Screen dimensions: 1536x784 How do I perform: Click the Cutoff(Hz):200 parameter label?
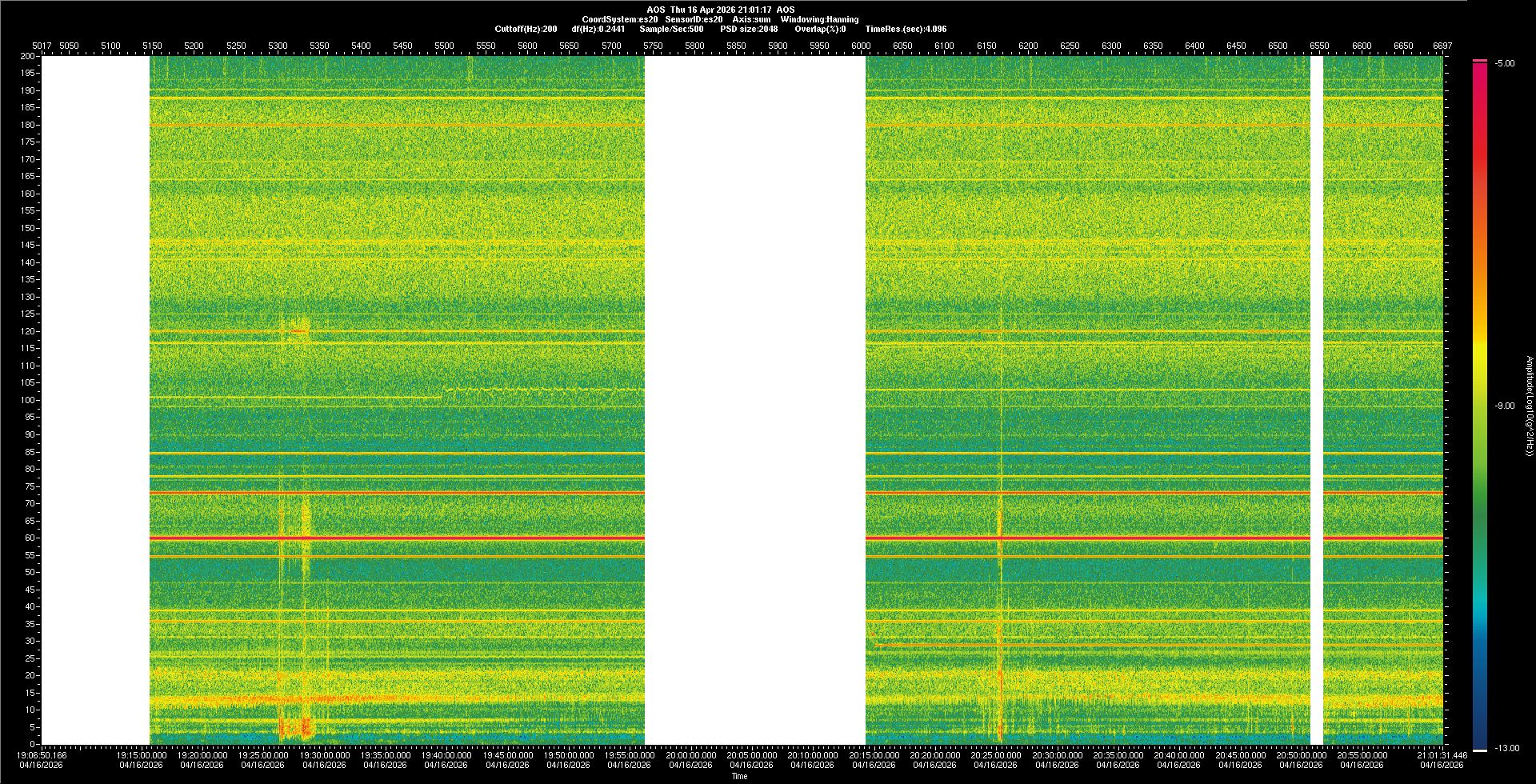(x=526, y=29)
